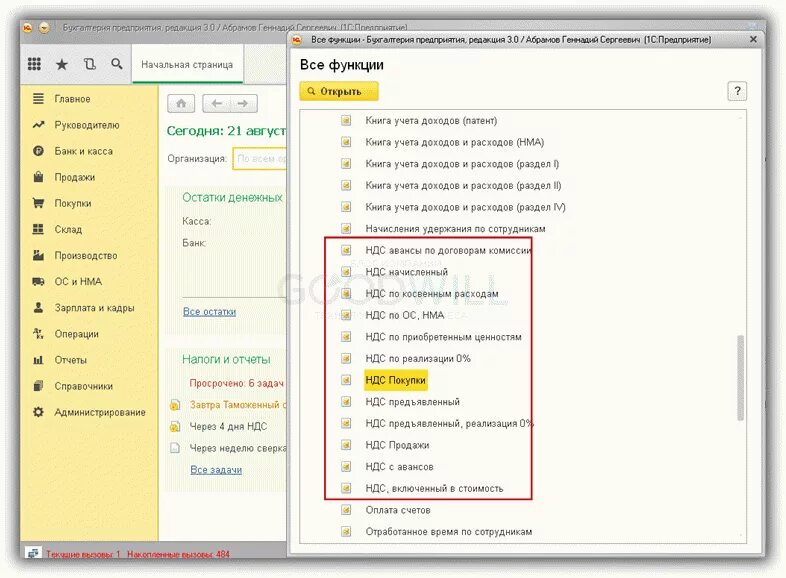
Task: Select НДС предъявленный, реализация 0%
Action: pos(449,424)
